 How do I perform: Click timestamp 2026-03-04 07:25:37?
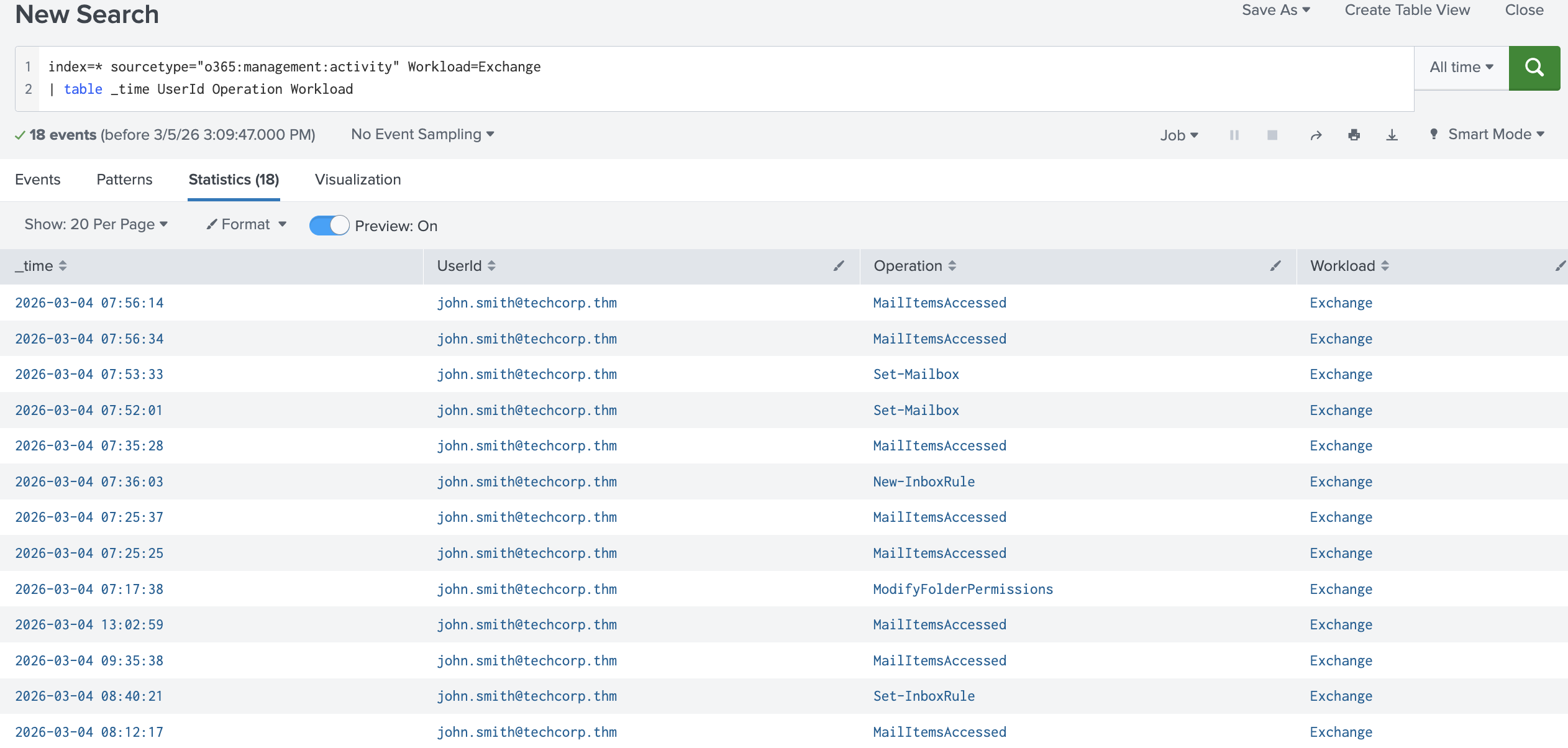pyautogui.click(x=89, y=517)
